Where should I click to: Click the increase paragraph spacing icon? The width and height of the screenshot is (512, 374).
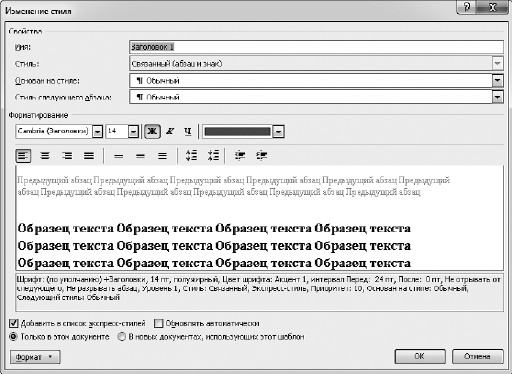pyautogui.click(x=191, y=155)
